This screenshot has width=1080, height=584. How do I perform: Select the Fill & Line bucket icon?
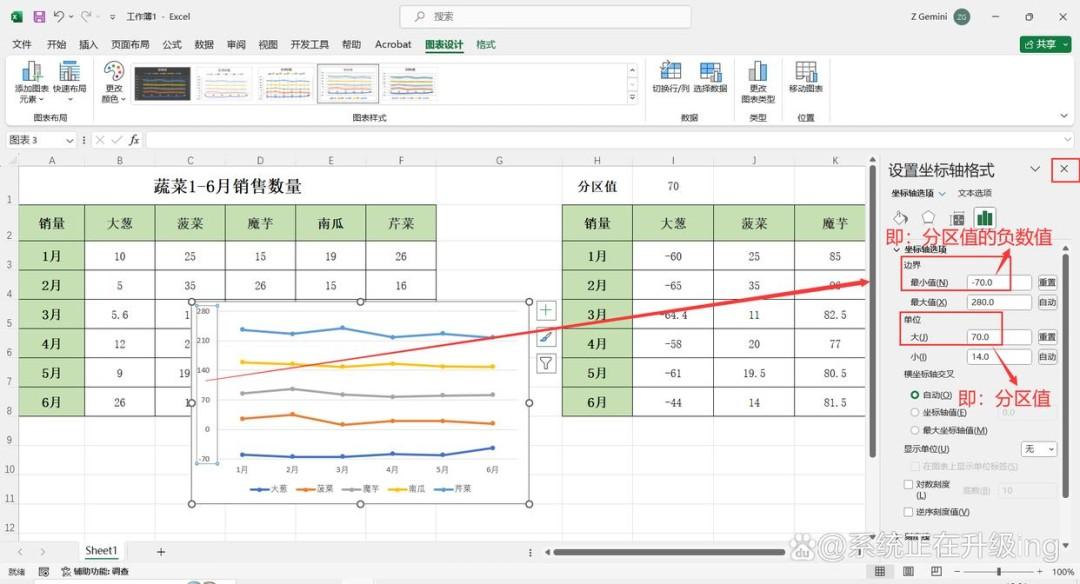point(900,218)
